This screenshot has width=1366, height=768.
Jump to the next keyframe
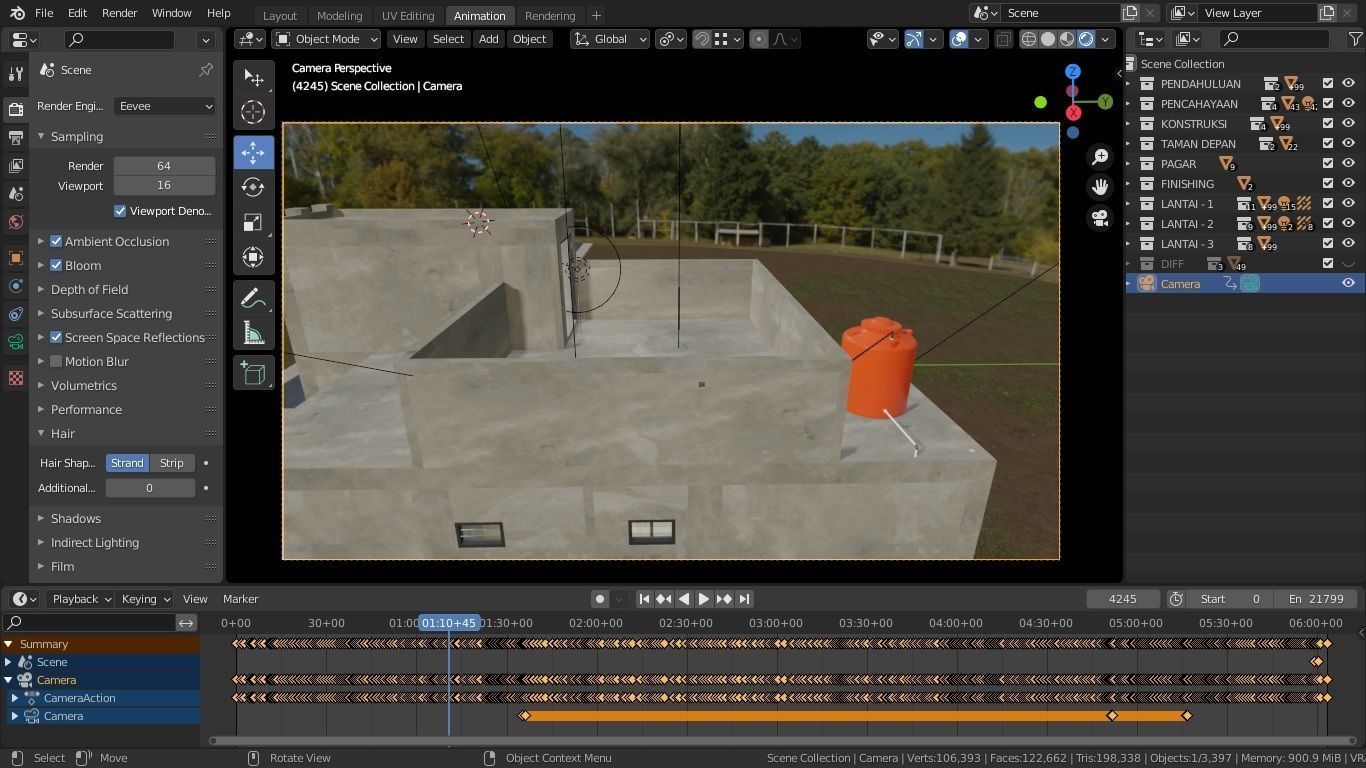[724, 599]
